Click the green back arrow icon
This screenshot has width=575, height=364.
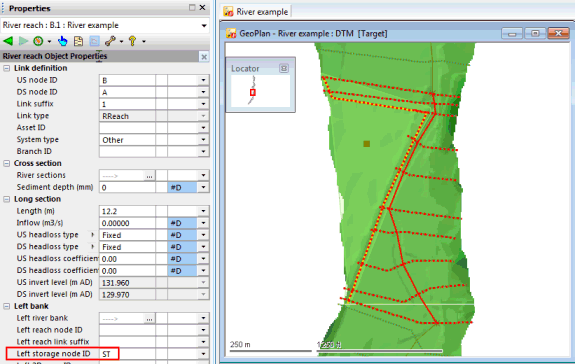coord(8,41)
